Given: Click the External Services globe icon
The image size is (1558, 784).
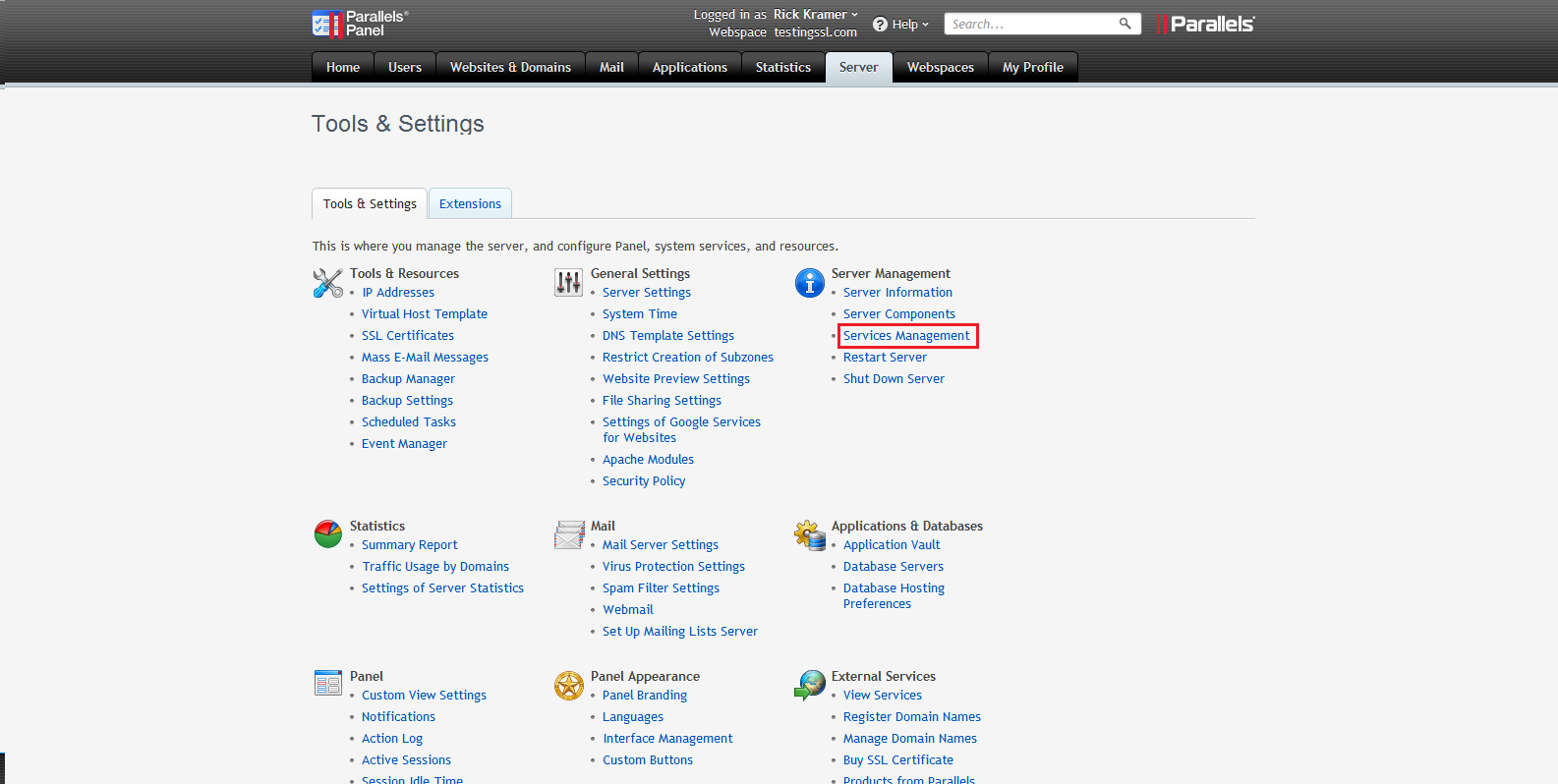Looking at the screenshot, I should point(809,685).
